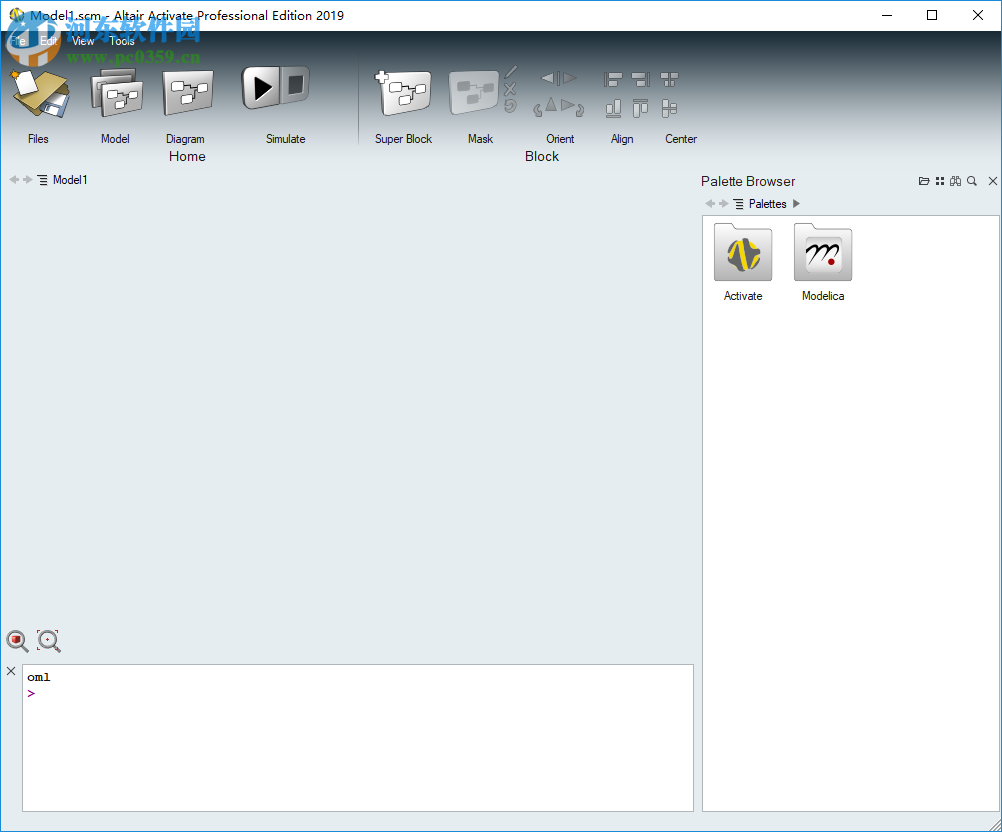Click rotate counterclockwise orient icon
The image size is (1002, 832).
pyautogui.click(x=544, y=107)
